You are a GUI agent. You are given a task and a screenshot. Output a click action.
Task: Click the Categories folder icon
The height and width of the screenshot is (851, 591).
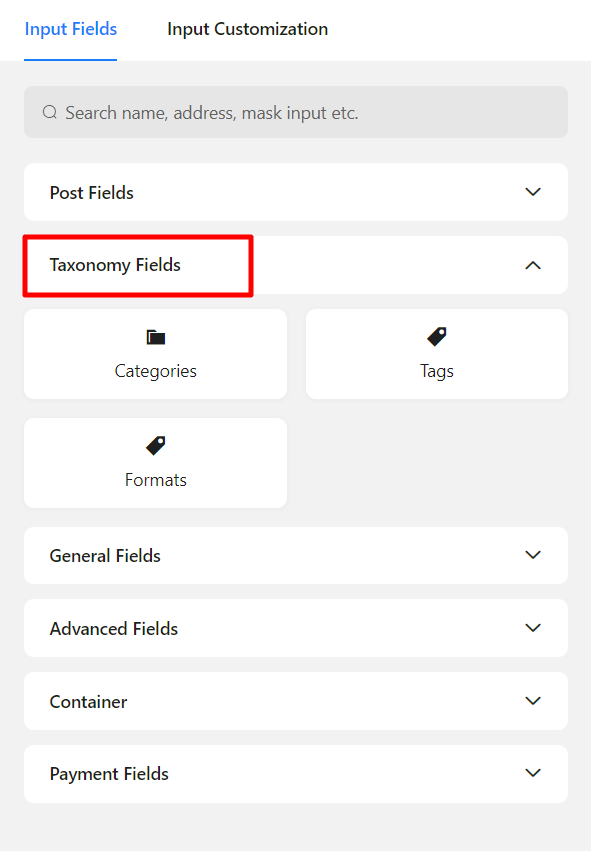pos(156,338)
